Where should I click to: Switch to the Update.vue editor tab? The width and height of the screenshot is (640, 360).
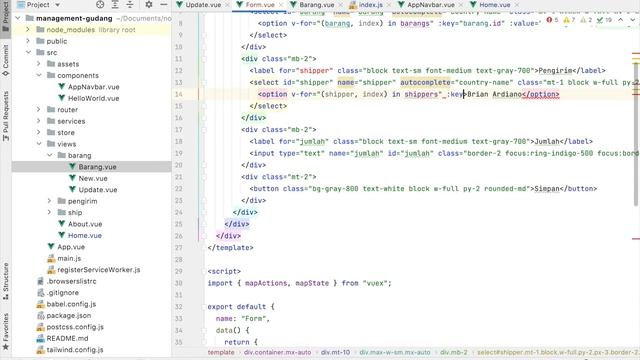(x=203, y=5)
